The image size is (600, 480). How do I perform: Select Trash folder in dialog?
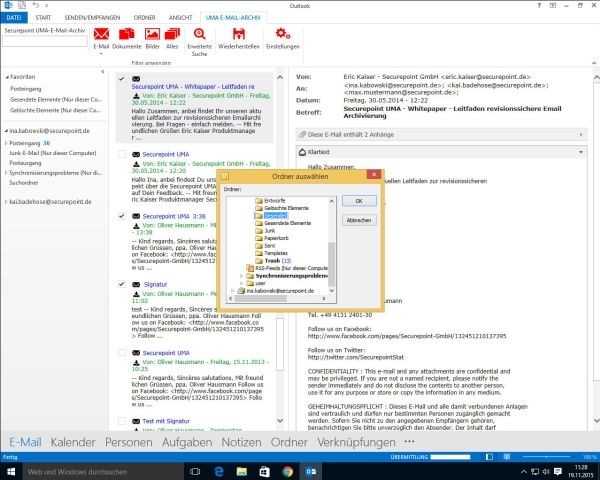(x=273, y=261)
